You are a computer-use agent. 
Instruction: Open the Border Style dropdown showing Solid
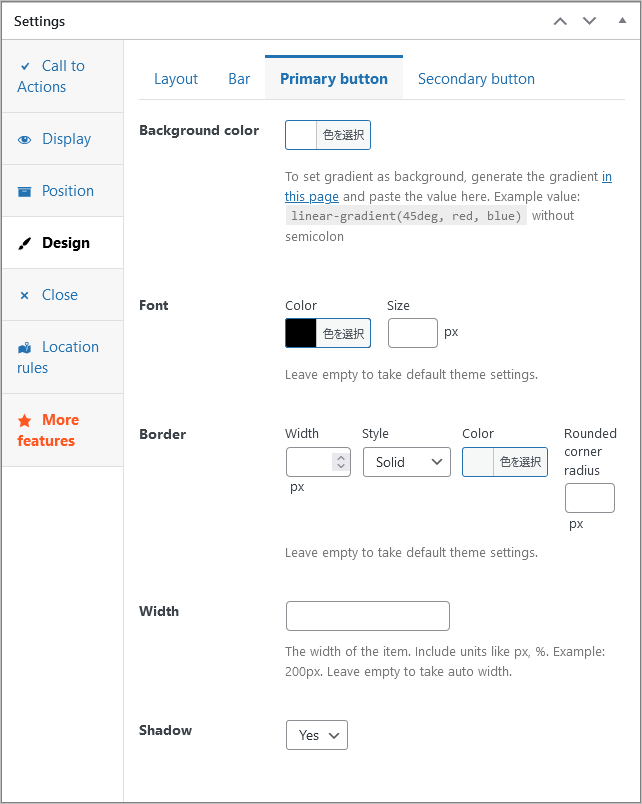coord(407,462)
